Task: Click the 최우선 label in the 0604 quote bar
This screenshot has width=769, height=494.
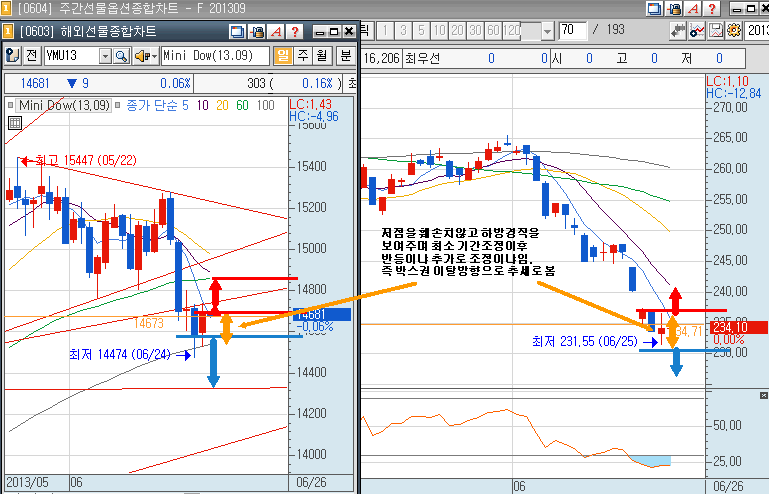Action: (422, 59)
